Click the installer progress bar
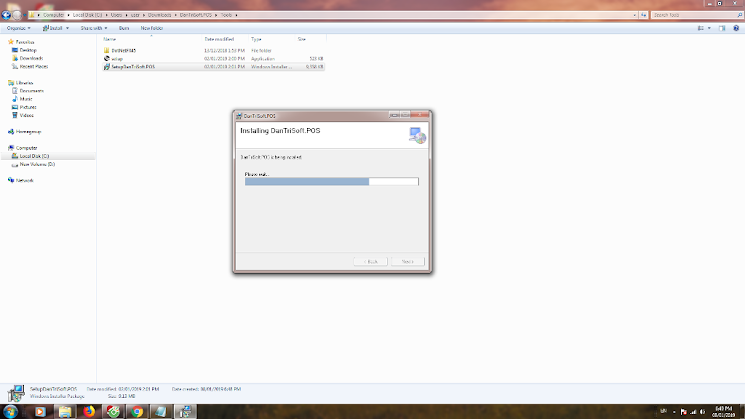Screen dimensions: 745x419 point(332,181)
